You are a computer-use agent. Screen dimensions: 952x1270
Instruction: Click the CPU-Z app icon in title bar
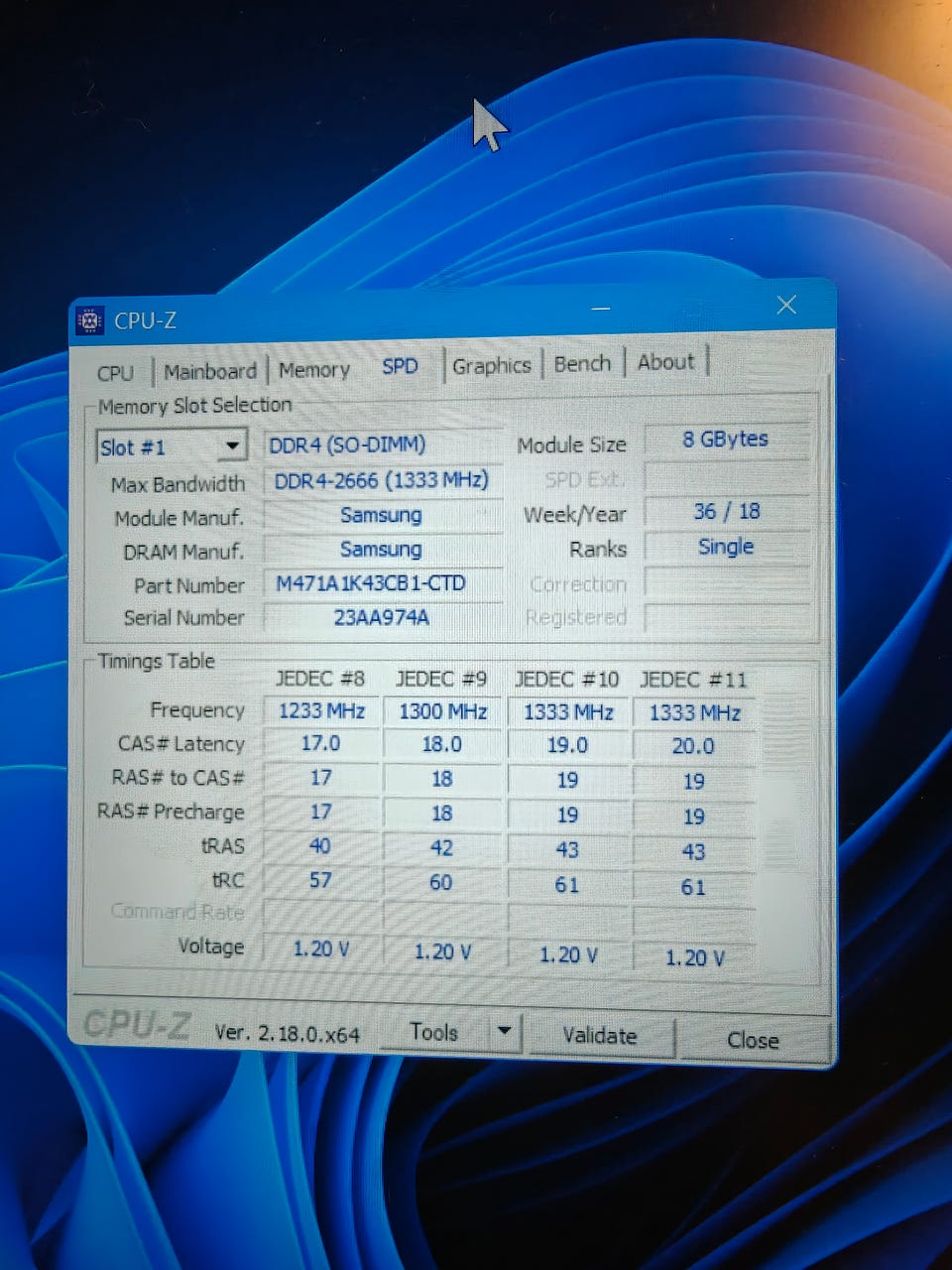tap(90, 320)
